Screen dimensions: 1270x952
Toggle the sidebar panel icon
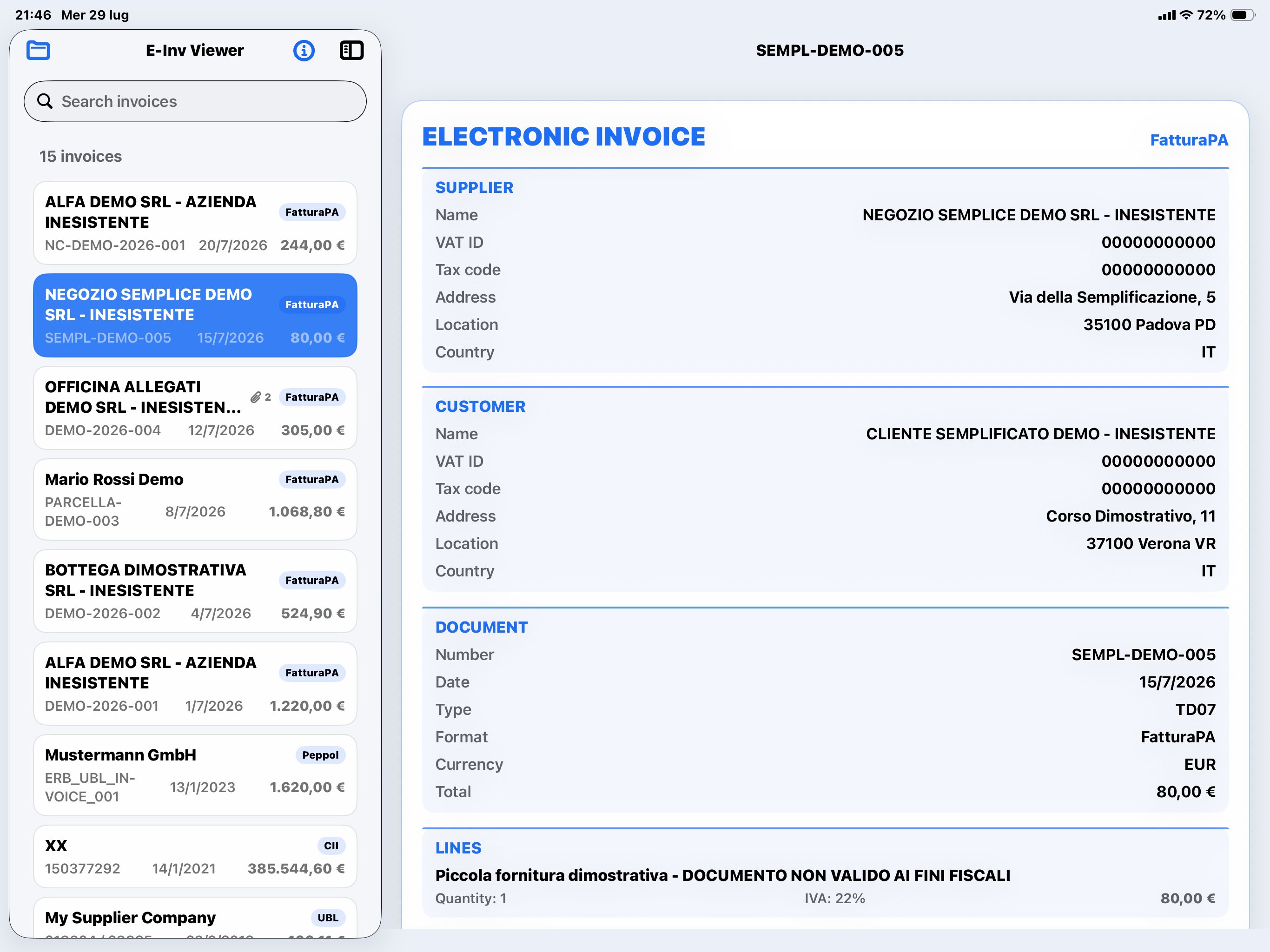[x=351, y=51]
